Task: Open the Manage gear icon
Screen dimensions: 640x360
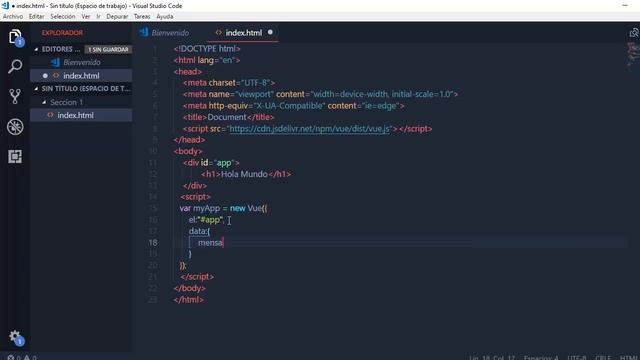Action: [x=16, y=338]
